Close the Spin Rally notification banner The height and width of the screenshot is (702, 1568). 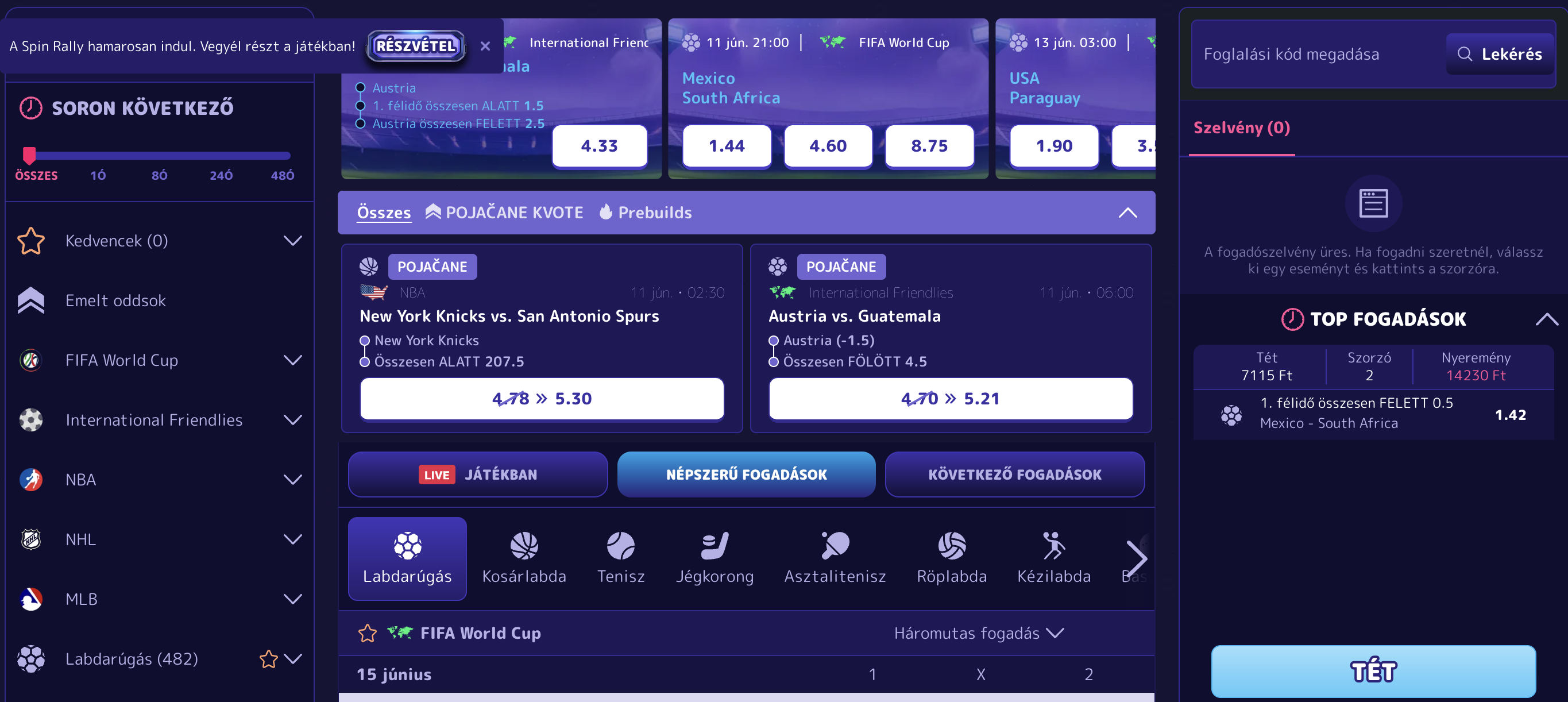[485, 45]
